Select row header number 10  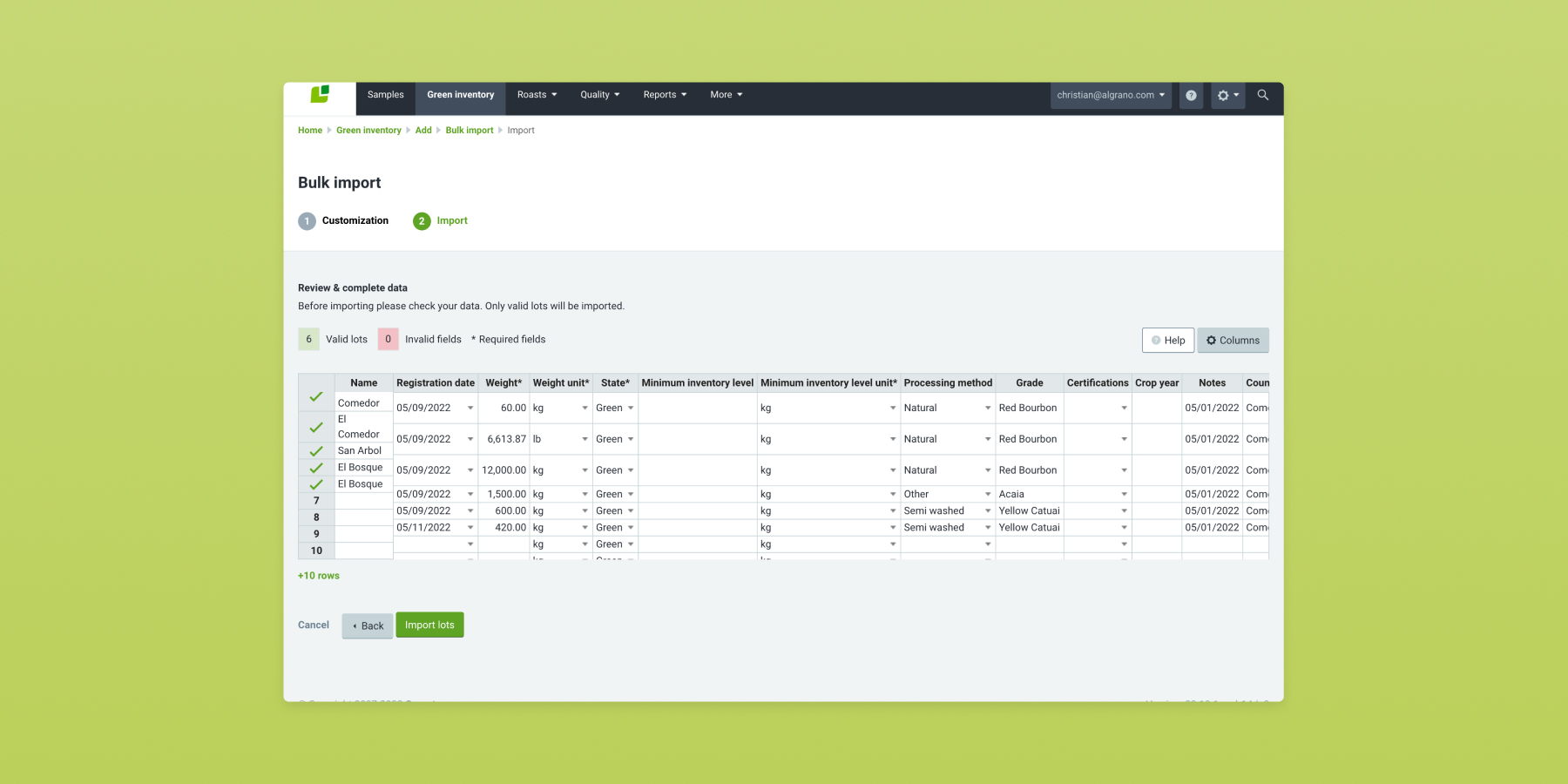click(316, 551)
